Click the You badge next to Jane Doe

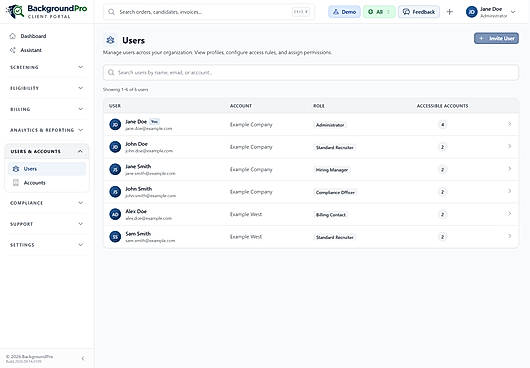pyautogui.click(x=154, y=122)
